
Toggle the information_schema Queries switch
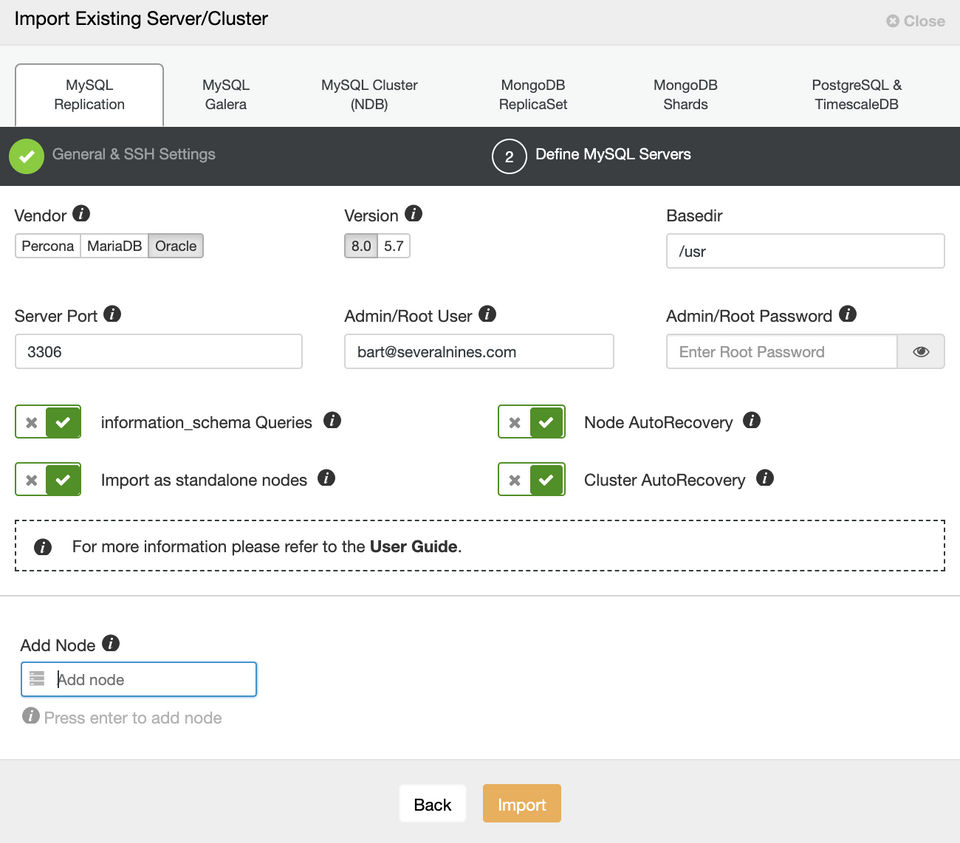click(48, 422)
